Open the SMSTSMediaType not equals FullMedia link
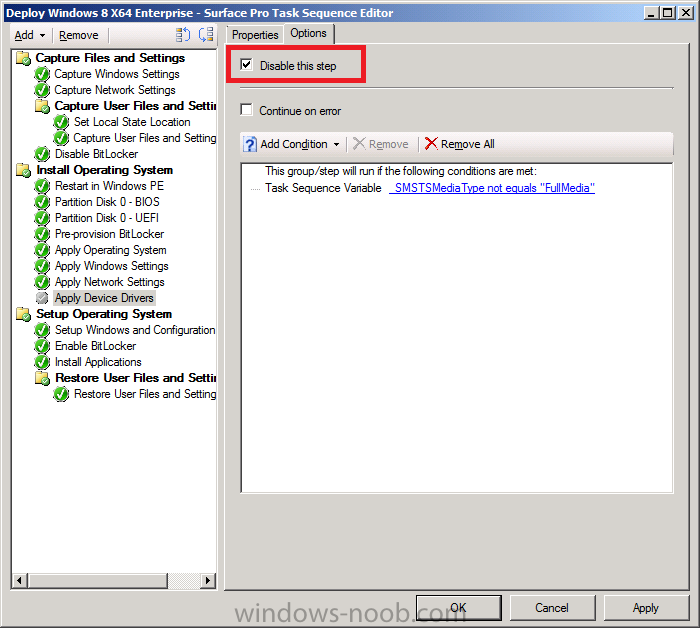This screenshot has width=700, height=628. 492,188
